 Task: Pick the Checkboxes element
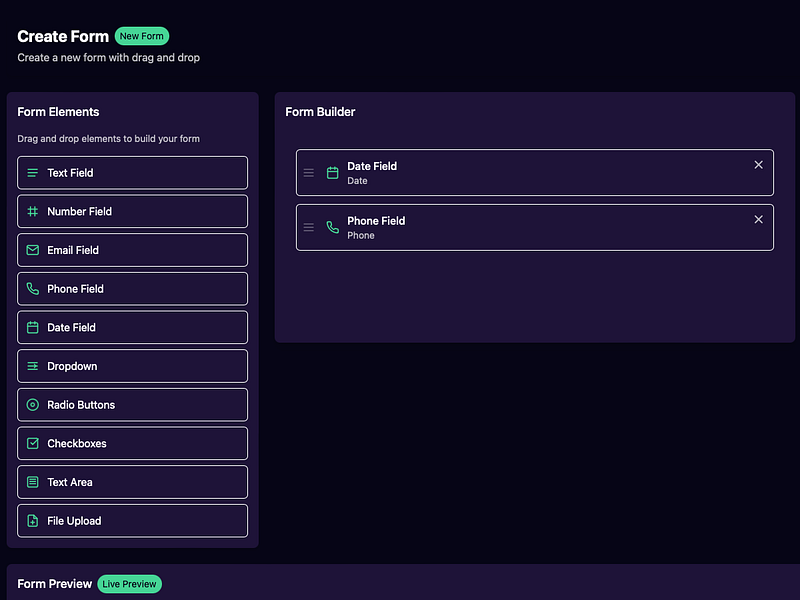[x=133, y=443]
